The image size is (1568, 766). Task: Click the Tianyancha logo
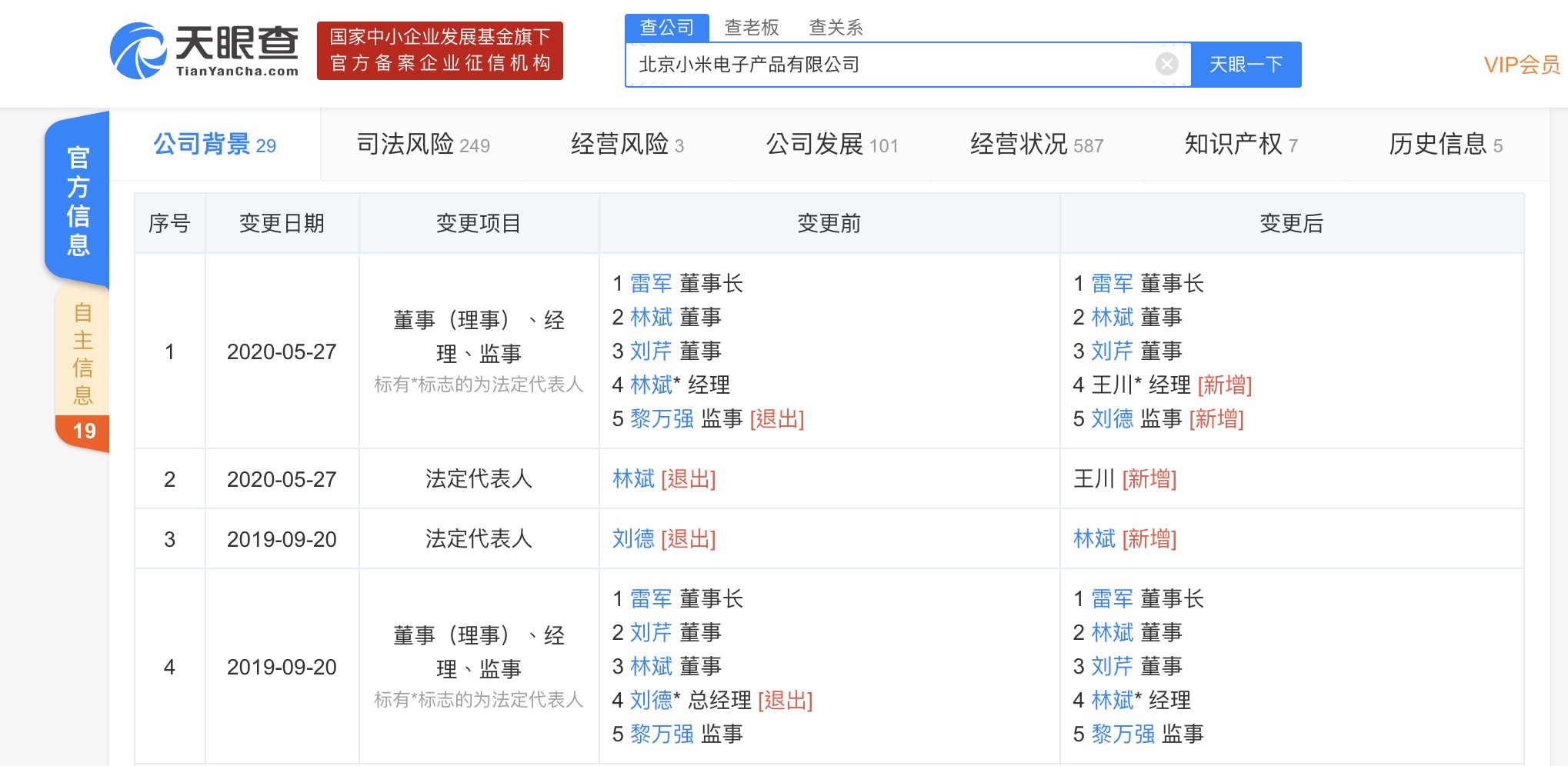(x=205, y=51)
